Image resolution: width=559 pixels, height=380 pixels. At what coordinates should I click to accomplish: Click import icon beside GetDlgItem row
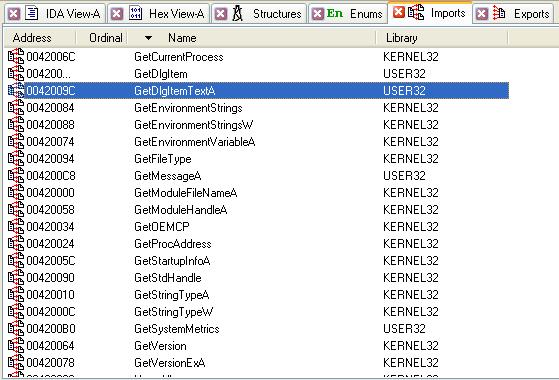pyautogui.click(x=16, y=74)
